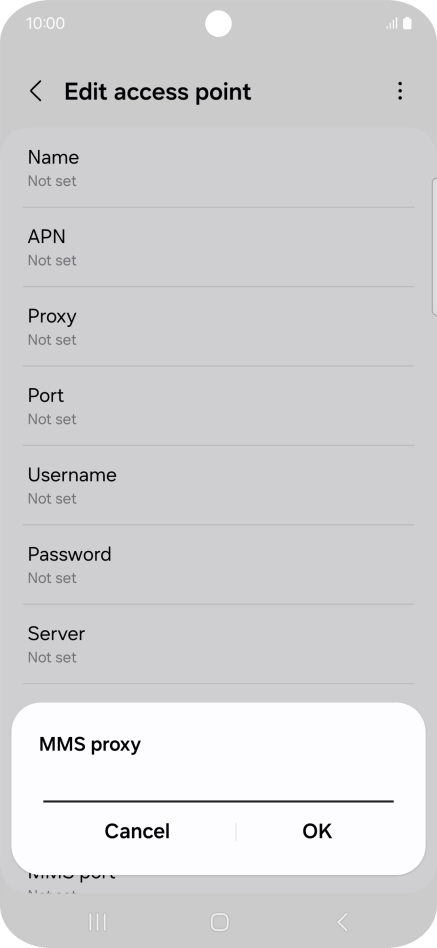Tap the recent apps navigation icon
The image size is (437, 948).
(x=97, y=921)
